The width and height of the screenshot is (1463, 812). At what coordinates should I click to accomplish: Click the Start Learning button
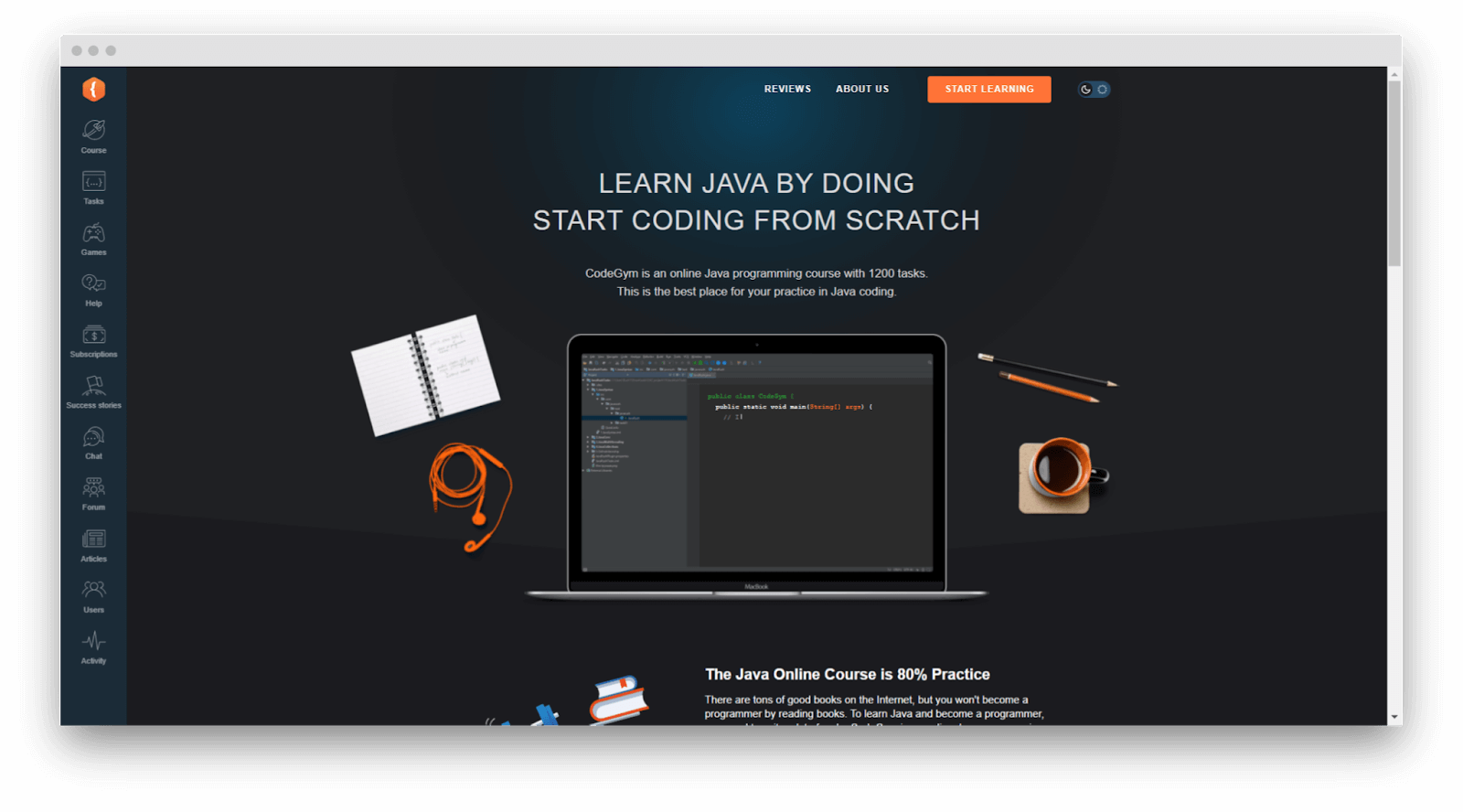pyautogui.click(x=989, y=89)
